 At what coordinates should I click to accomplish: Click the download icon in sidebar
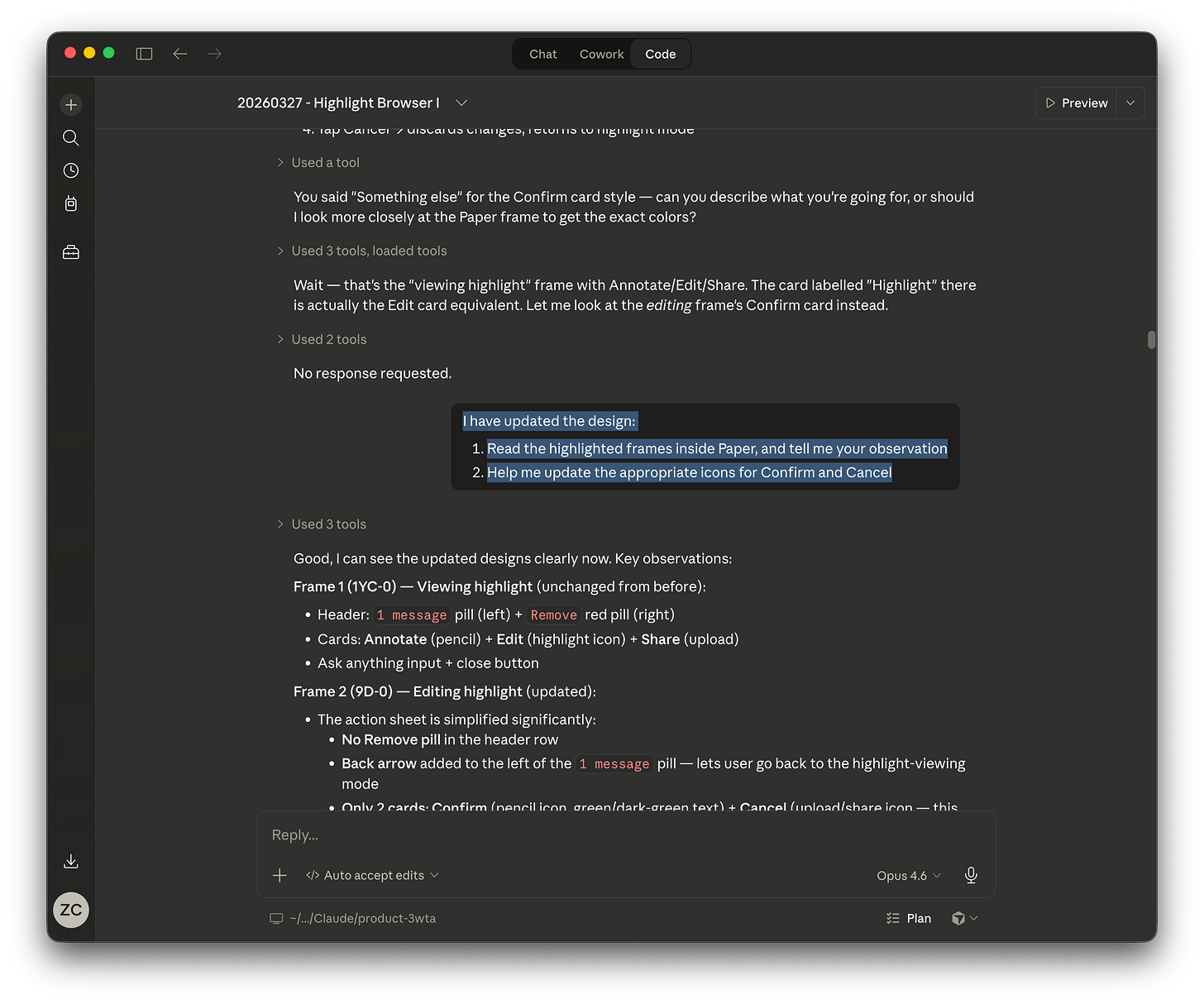pyautogui.click(x=71, y=861)
